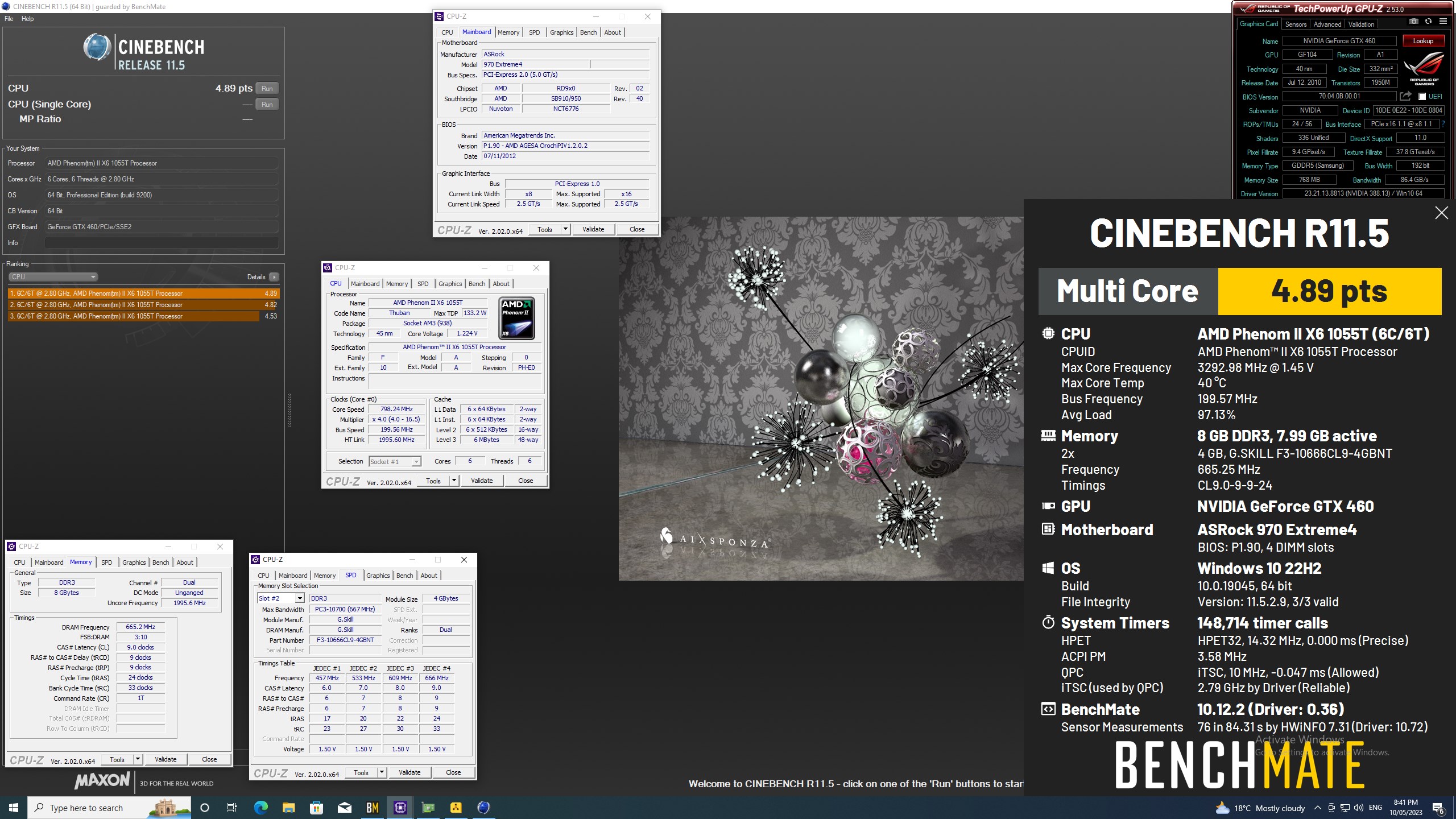Switch to Graphics Card tab in GPU-Z
The image size is (1456, 819).
[1259, 24]
